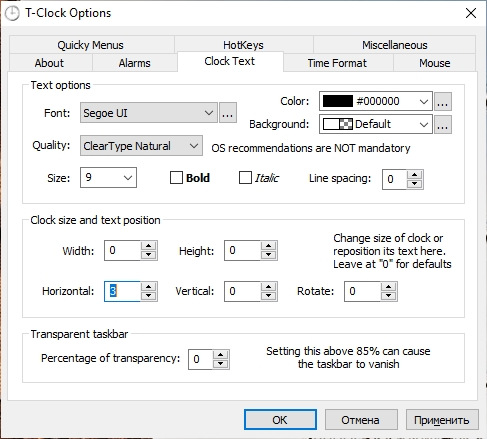Open the Background Default dropdown
The image size is (487, 439).
coord(376,124)
